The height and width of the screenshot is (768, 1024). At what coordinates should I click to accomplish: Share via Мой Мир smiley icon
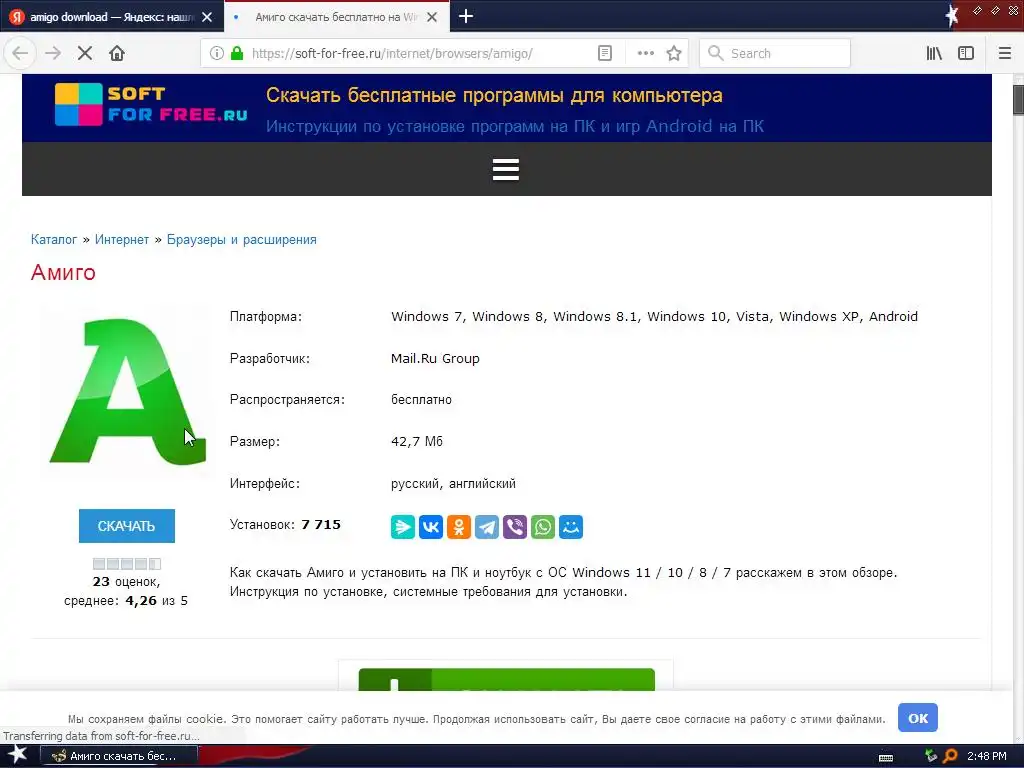click(571, 527)
